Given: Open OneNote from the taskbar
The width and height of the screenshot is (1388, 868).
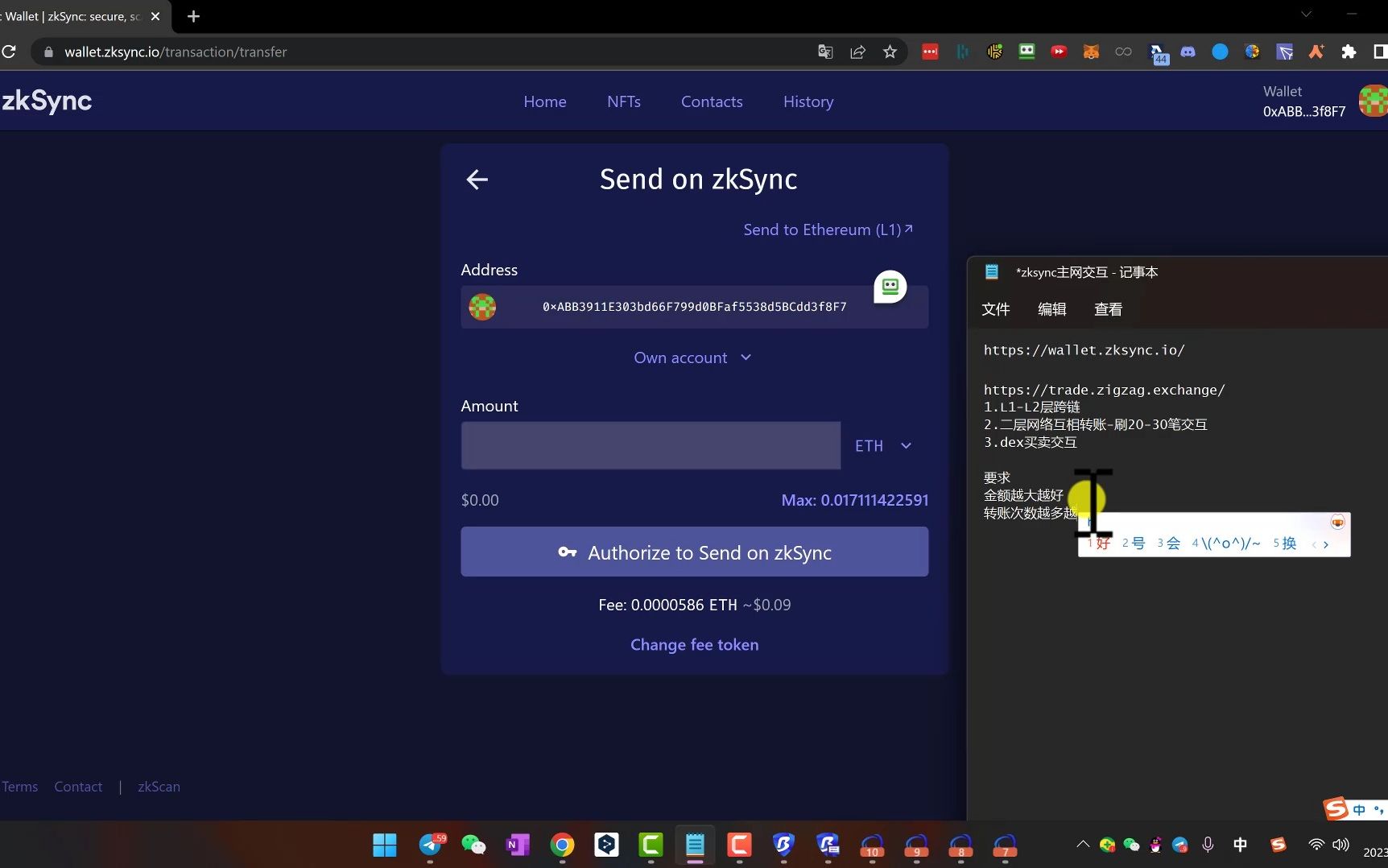Looking at the screenshot, I should (518, 845).
